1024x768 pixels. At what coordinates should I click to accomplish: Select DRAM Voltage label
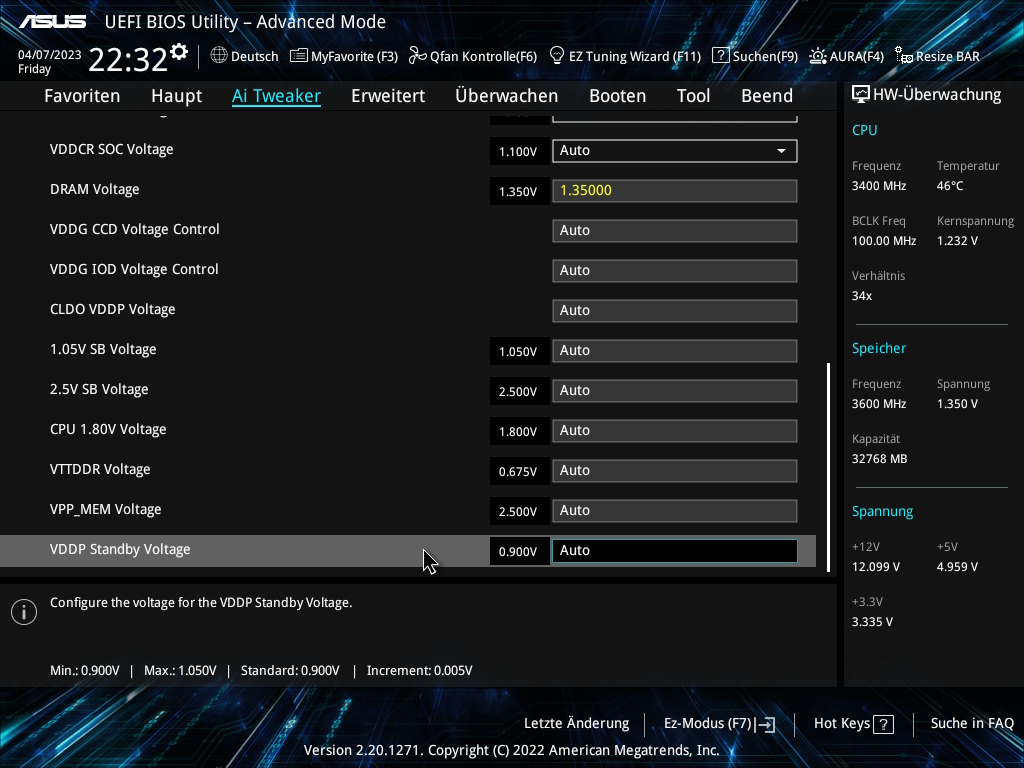point(95,189)
